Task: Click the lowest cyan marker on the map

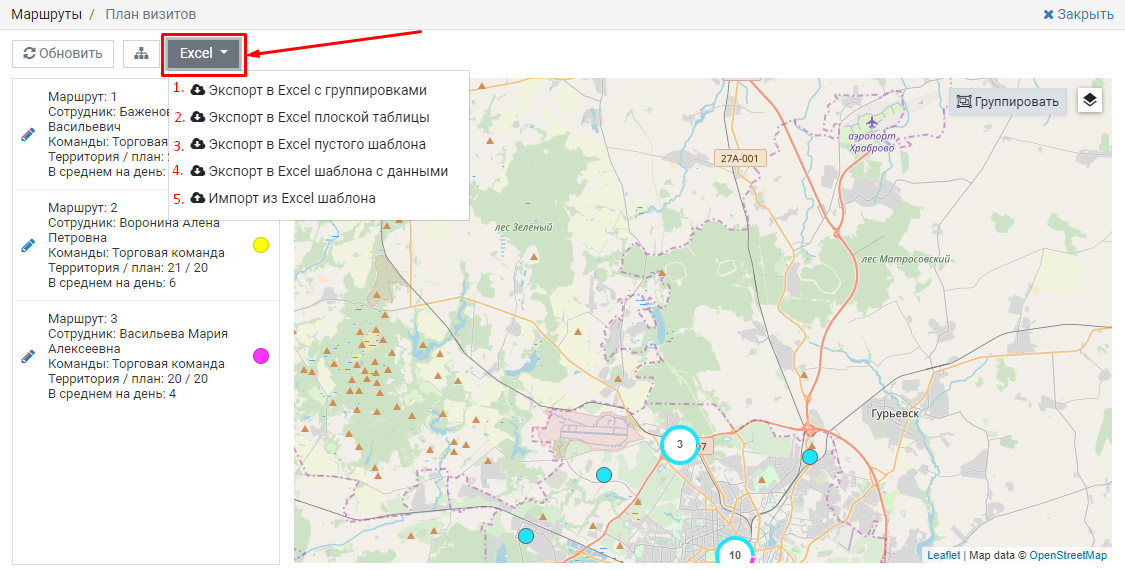Action: point(526,536)
